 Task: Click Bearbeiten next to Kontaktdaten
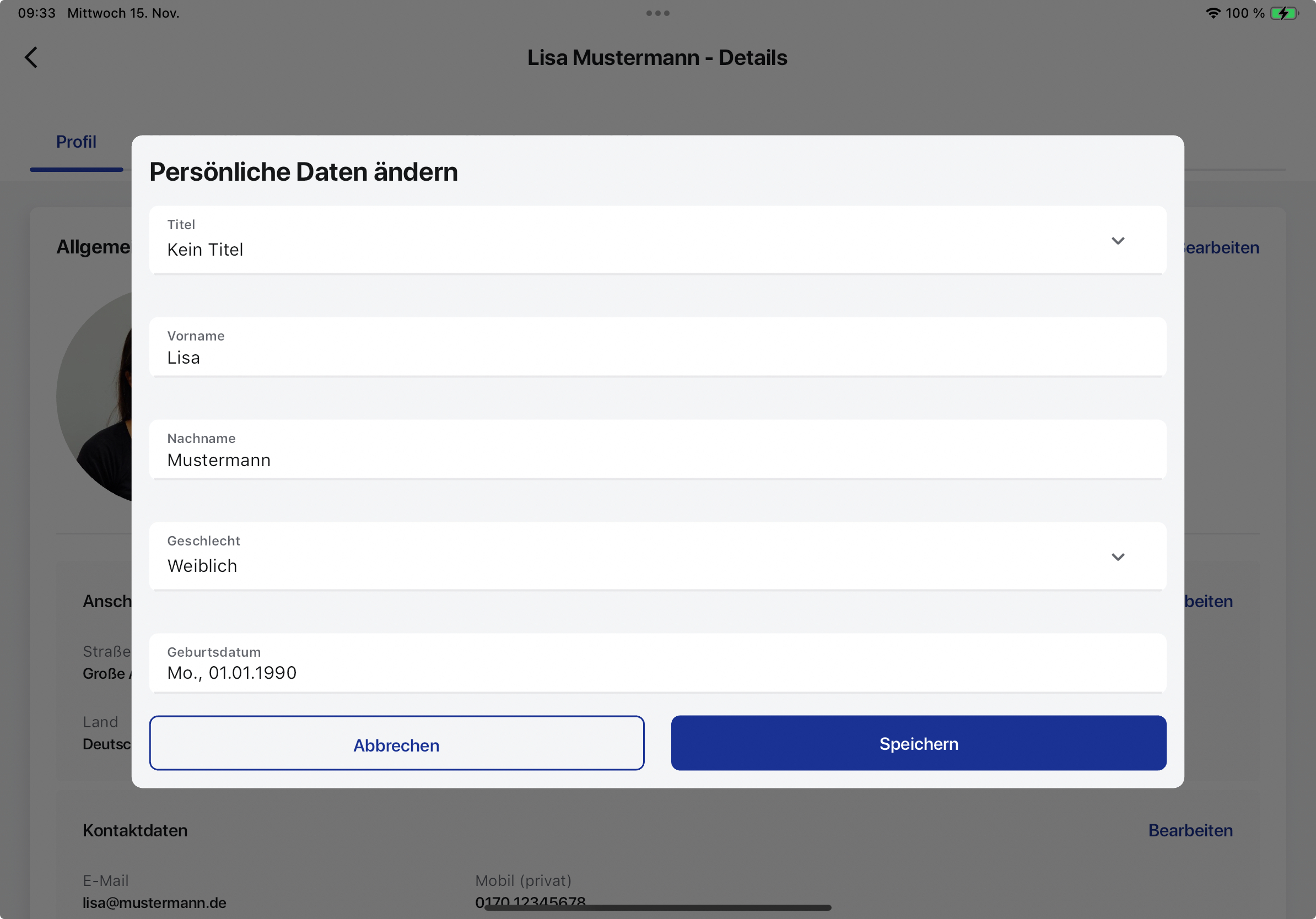pos(1190,830)
